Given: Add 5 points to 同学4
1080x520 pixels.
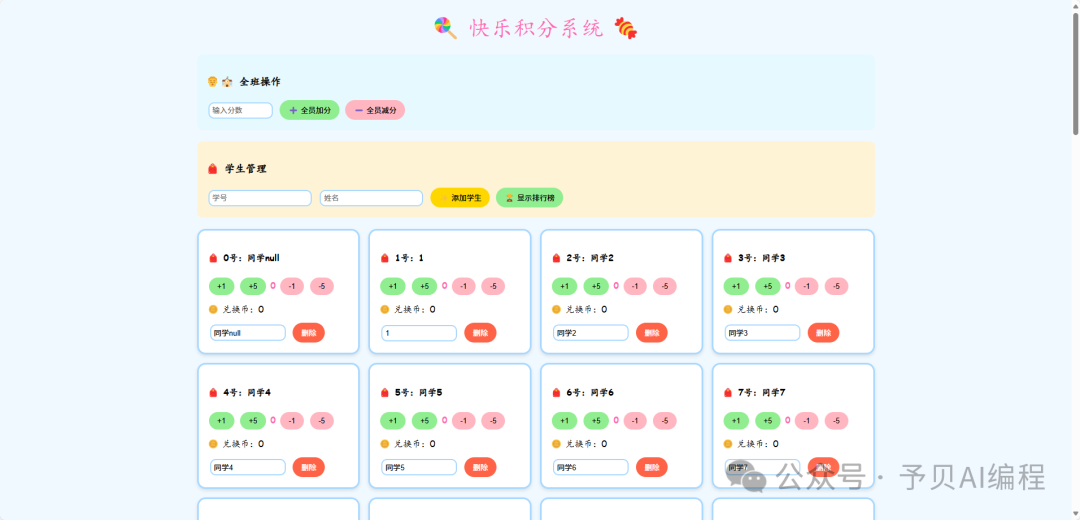Looking at the screenshot, I should point(253,420).
